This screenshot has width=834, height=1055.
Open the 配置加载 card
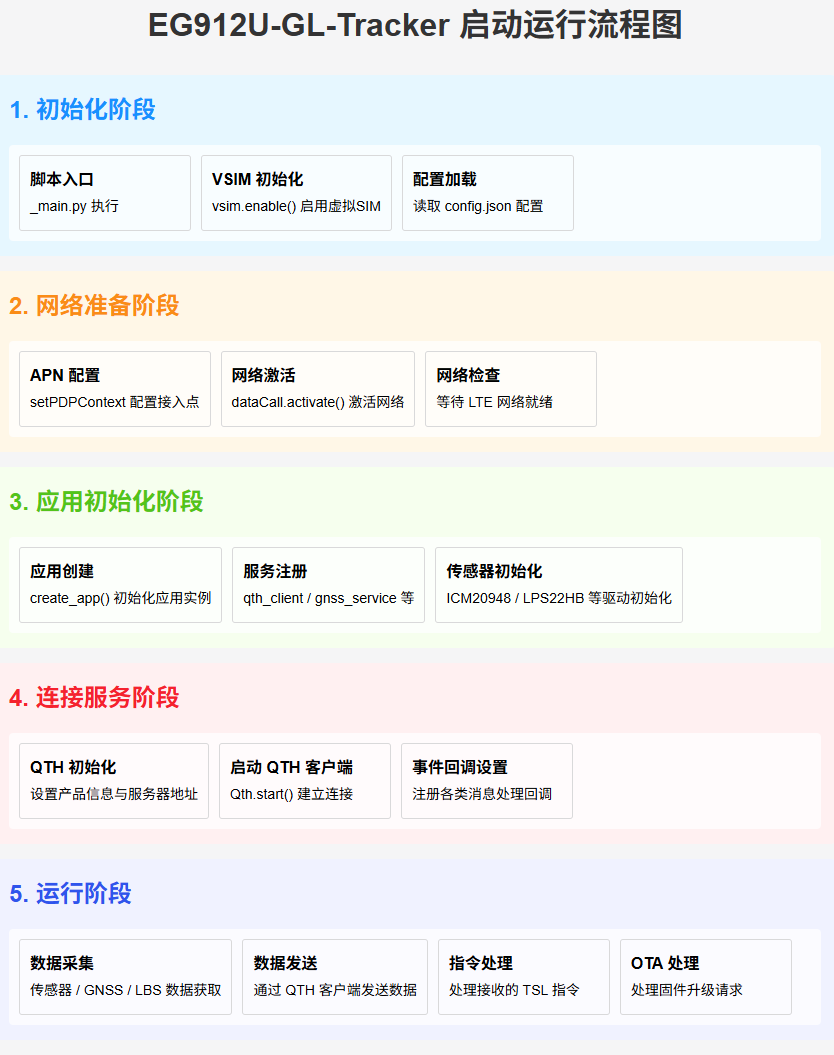pos(487,193)
